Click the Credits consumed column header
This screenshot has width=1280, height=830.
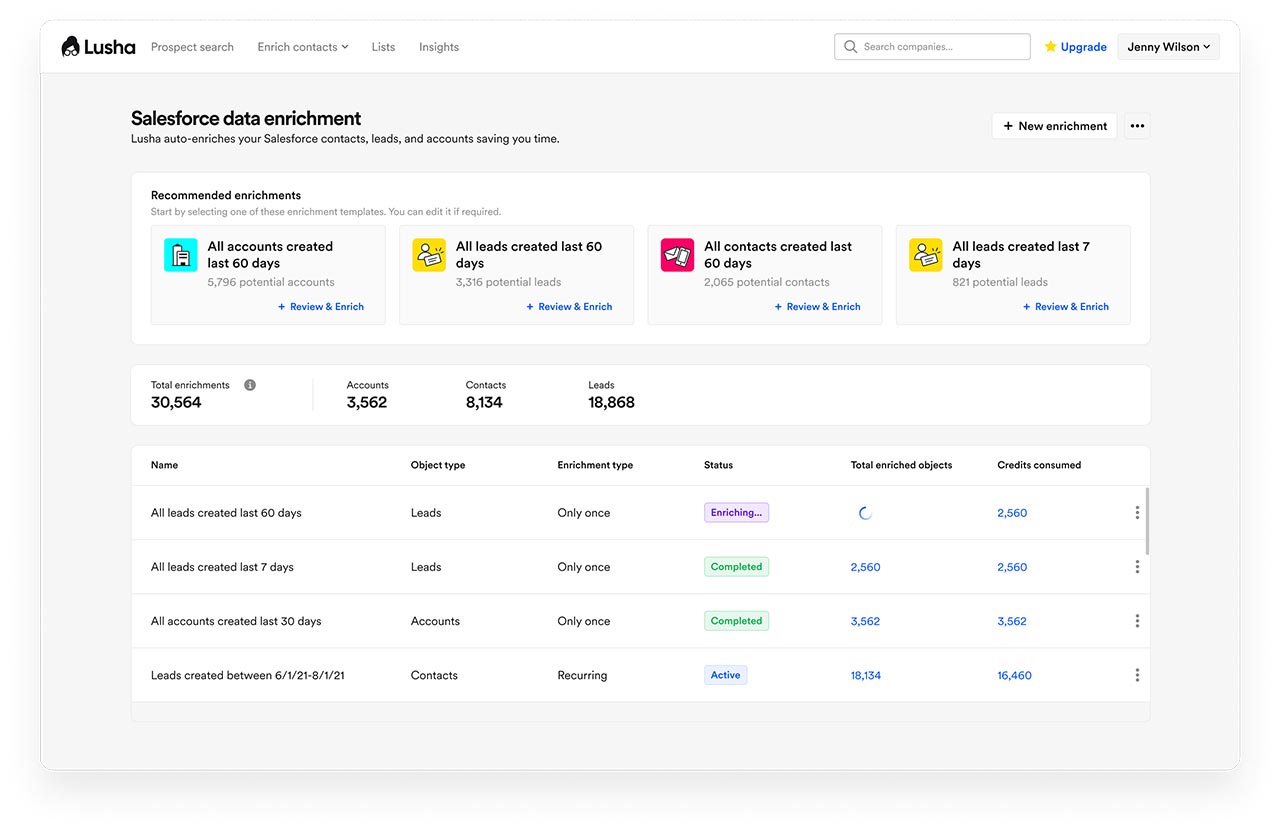1039,465
